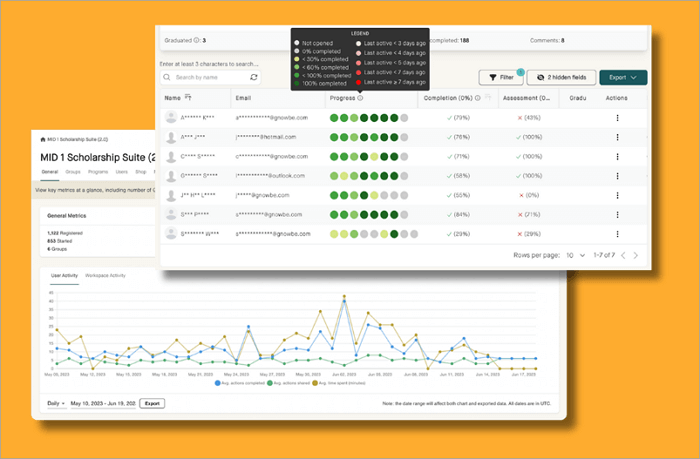Screen dimensions: 700x459
Task: Open actions menu for A*** J*** row
Action: click(x=617, y=137)
